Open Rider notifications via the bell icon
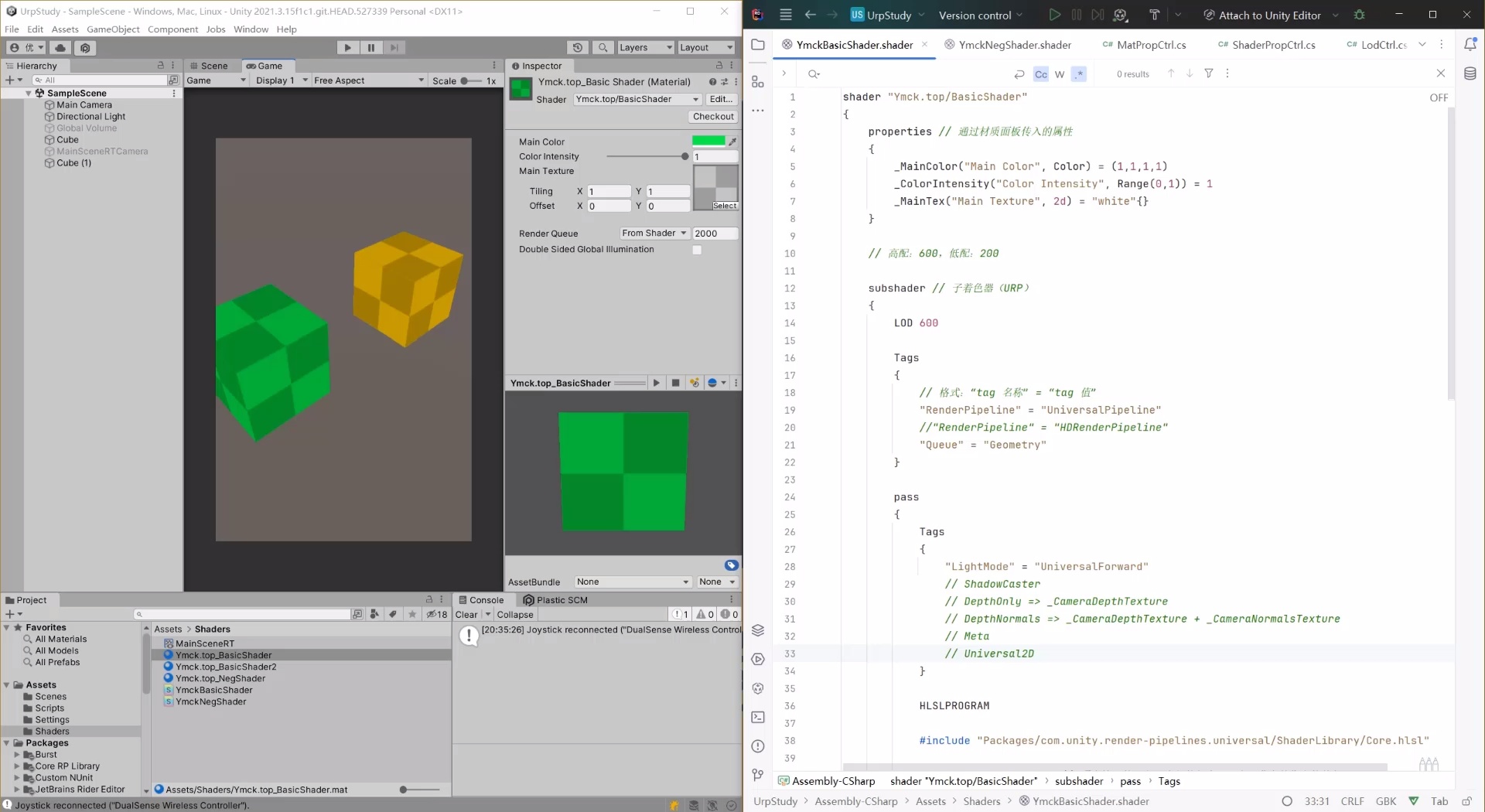Viewport: 1485px width, 812px height. (x=1470, y=44)
